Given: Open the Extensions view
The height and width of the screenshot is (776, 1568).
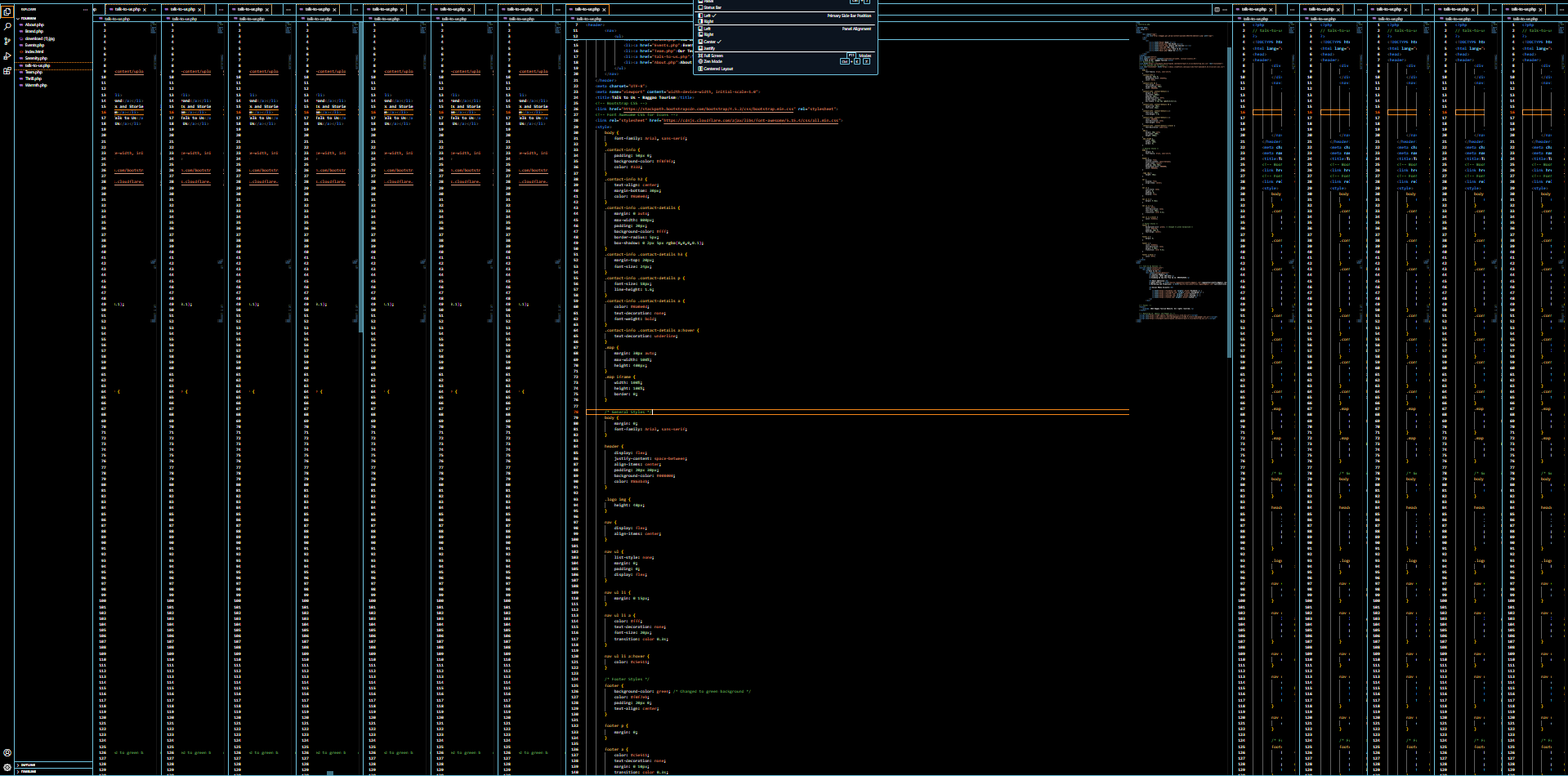Looking at the screenshot, I should point(7,70).
